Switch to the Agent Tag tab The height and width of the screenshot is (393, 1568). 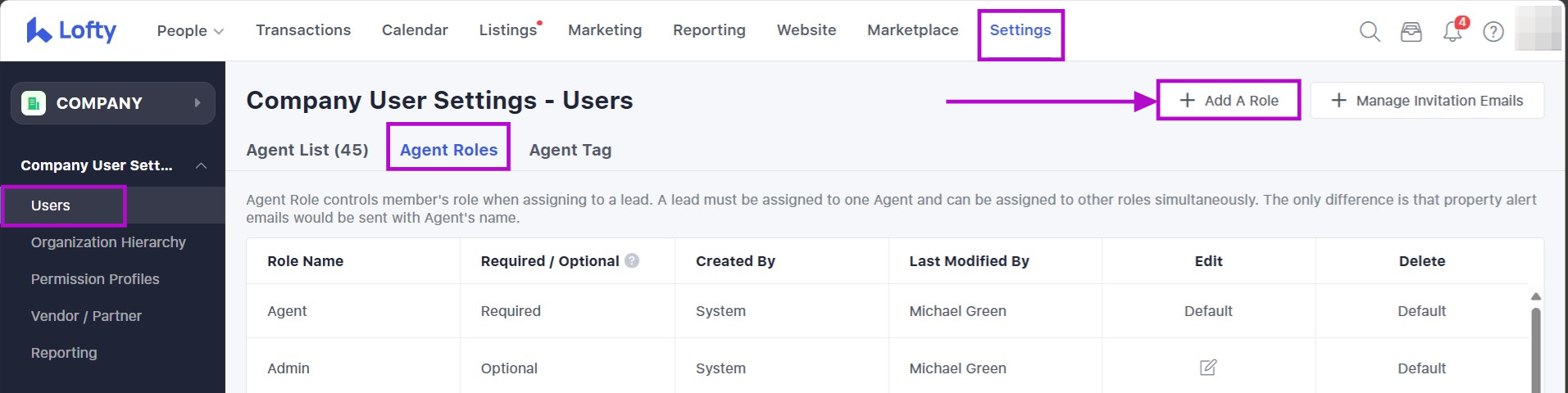tap(570, 150)
